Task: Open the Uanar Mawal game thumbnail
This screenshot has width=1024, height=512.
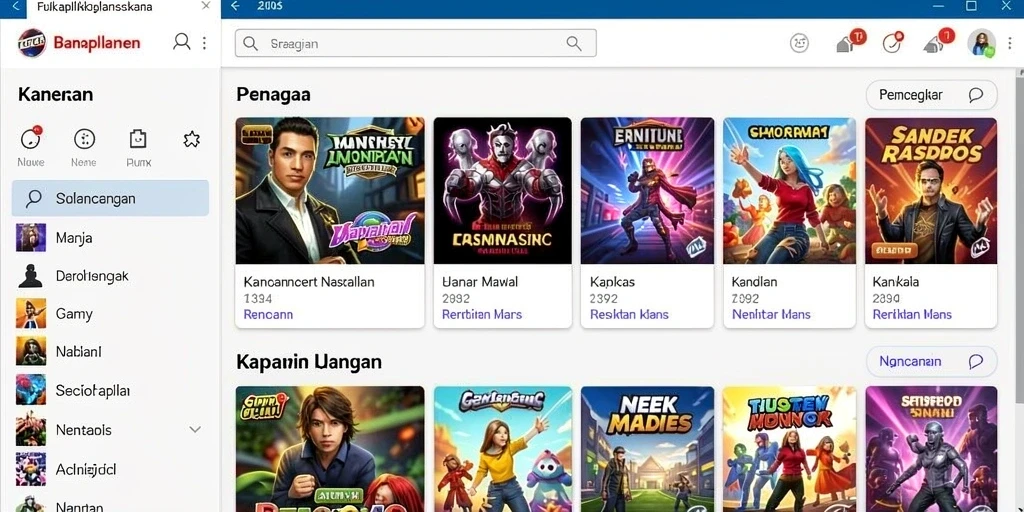Action: pyautogui.click(x=503, y=191)
